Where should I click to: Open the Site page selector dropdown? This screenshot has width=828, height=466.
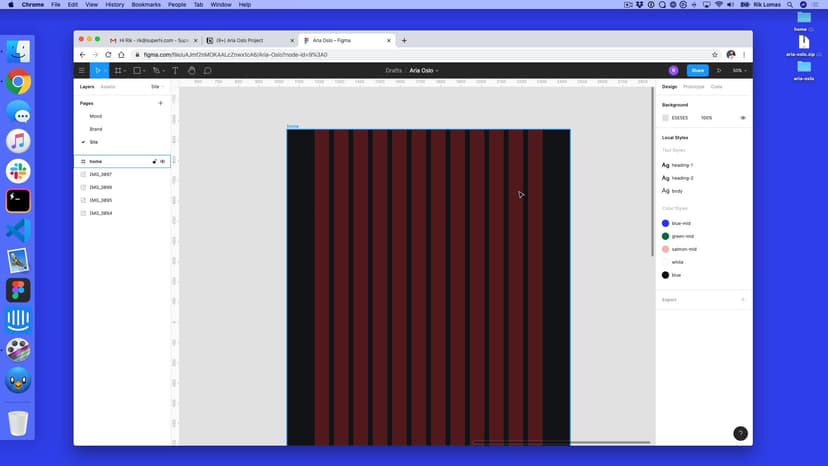(x=157, y=87)
